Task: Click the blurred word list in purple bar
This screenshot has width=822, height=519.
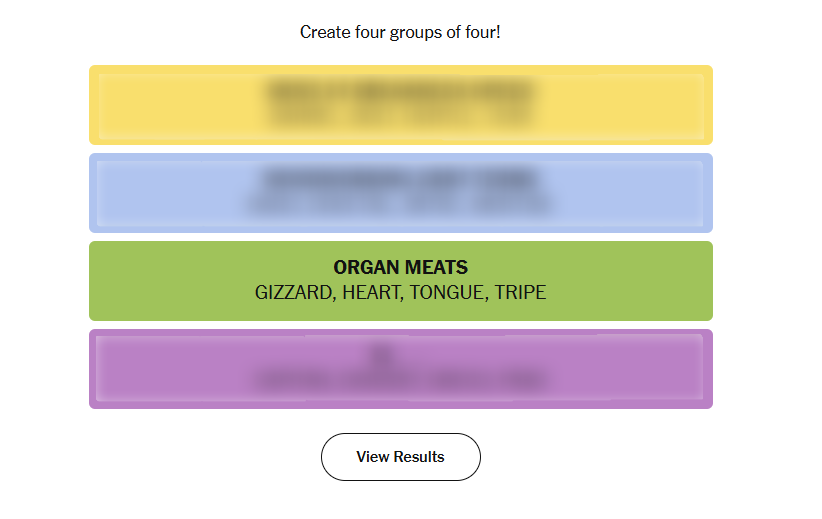Action: pos(400,381)
